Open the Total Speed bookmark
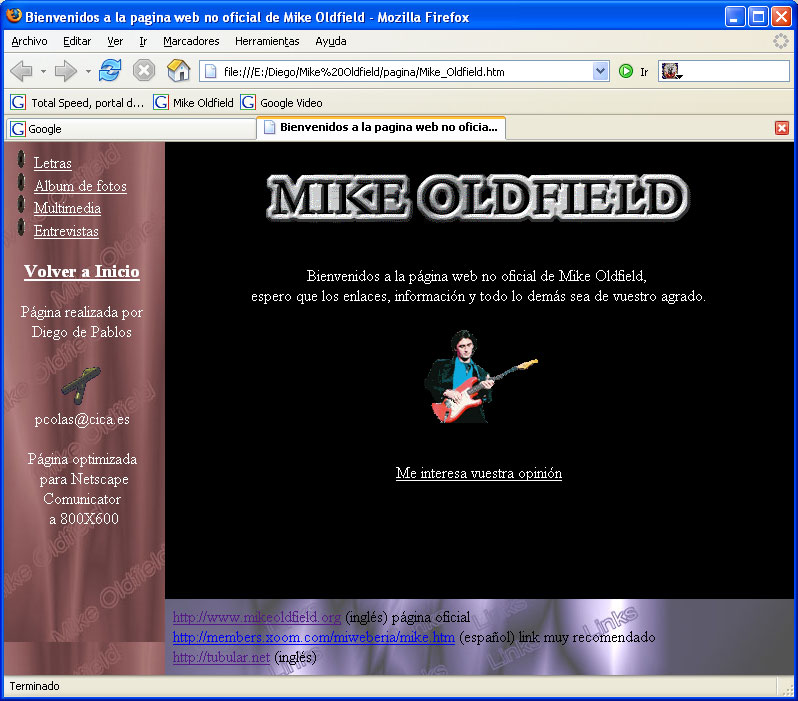Image resolution: width=798 pixels, height=701 pixels. pyautogui.click(x=77, y=103)
